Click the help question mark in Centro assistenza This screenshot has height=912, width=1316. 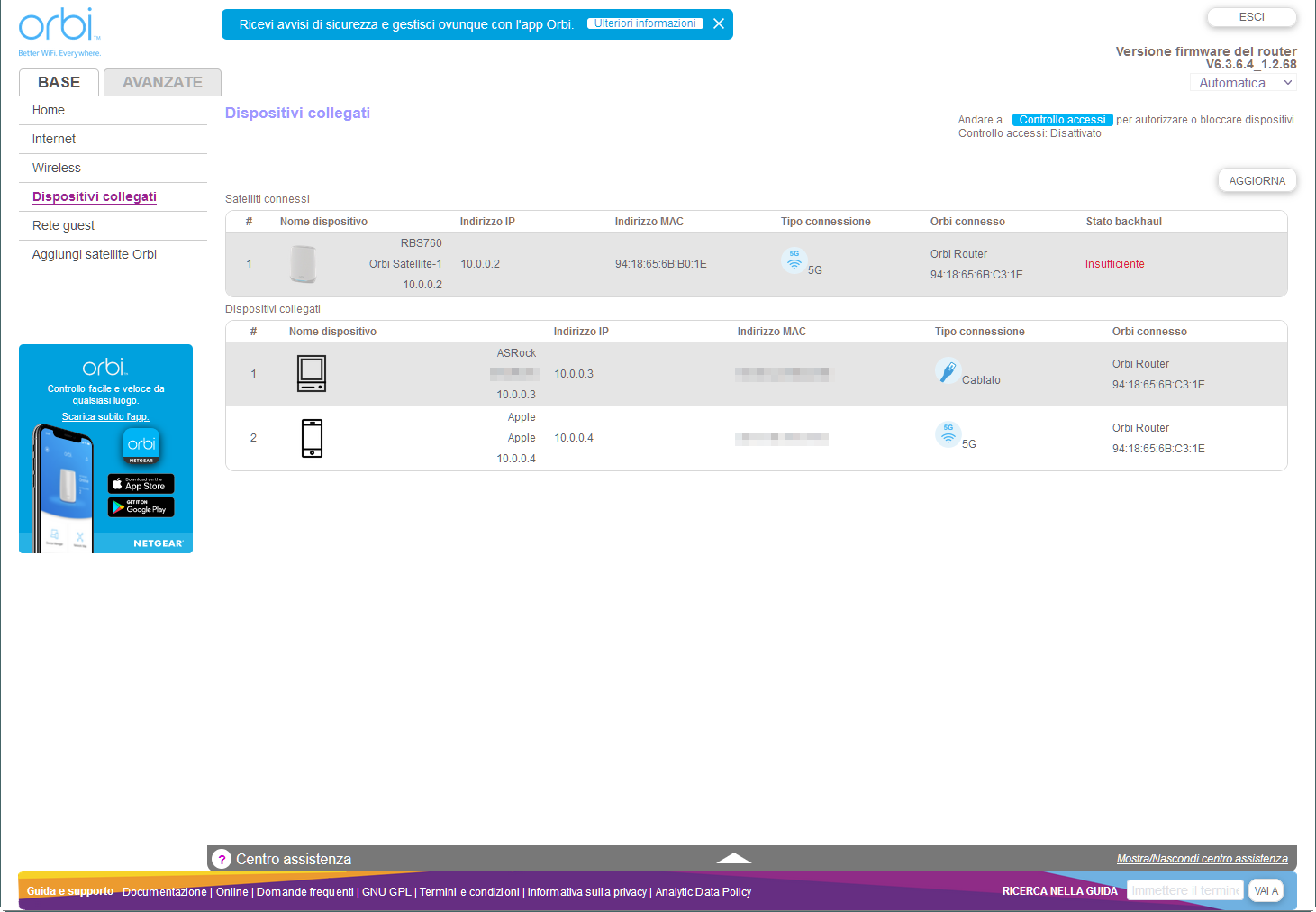(222, 859)
